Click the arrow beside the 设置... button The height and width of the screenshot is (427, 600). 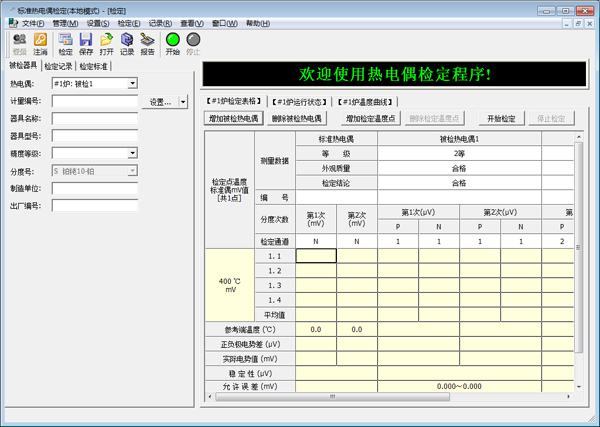coord(183,102)
